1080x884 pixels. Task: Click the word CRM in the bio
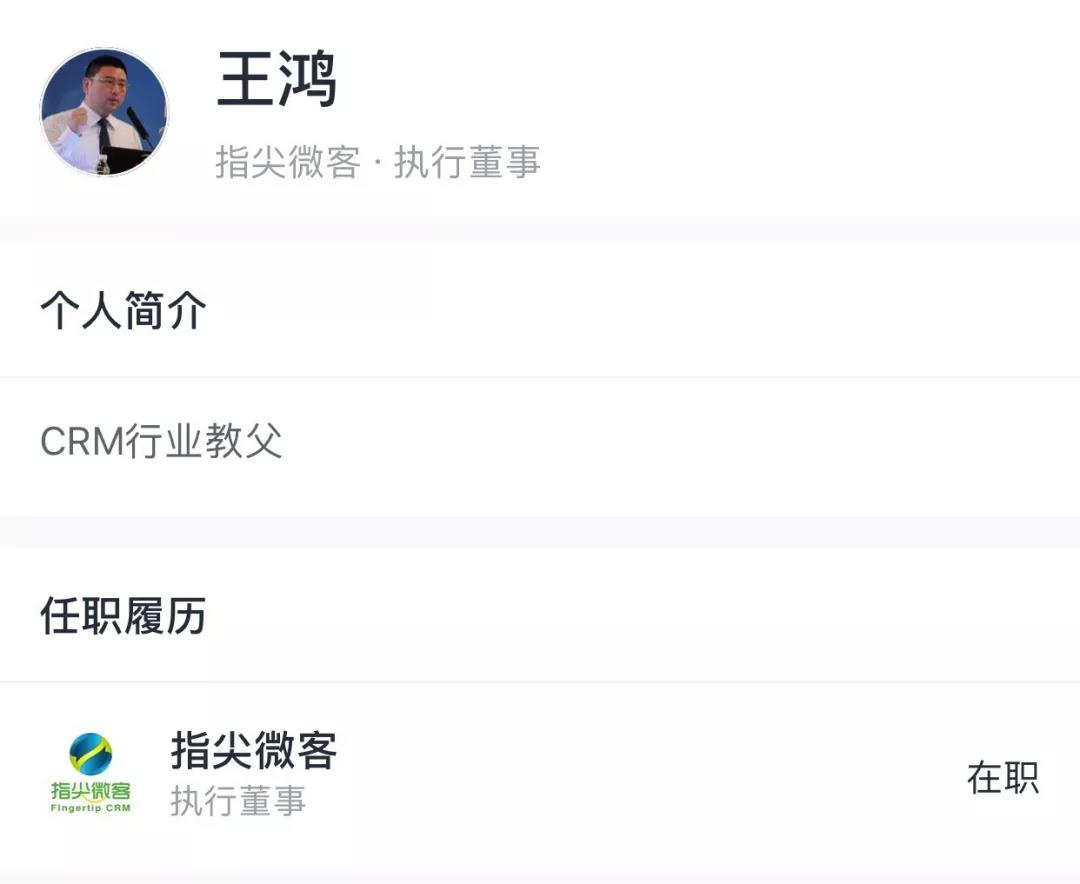82,441
